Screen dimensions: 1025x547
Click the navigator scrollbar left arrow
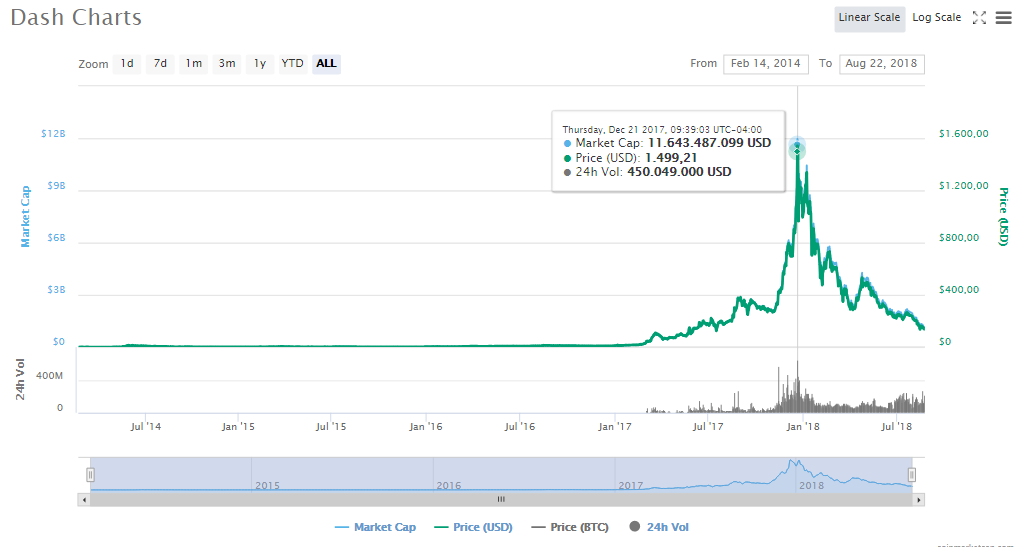click(84, 500)
